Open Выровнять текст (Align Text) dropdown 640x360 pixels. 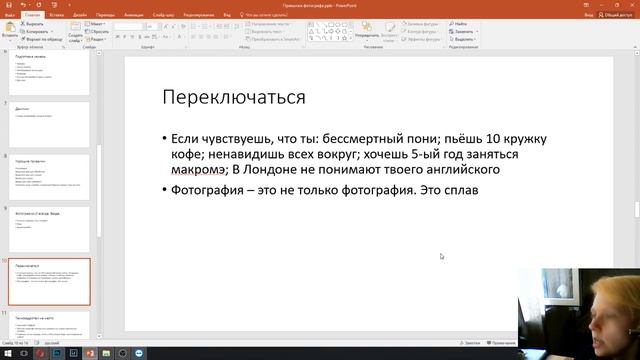[x=265, y=31]
